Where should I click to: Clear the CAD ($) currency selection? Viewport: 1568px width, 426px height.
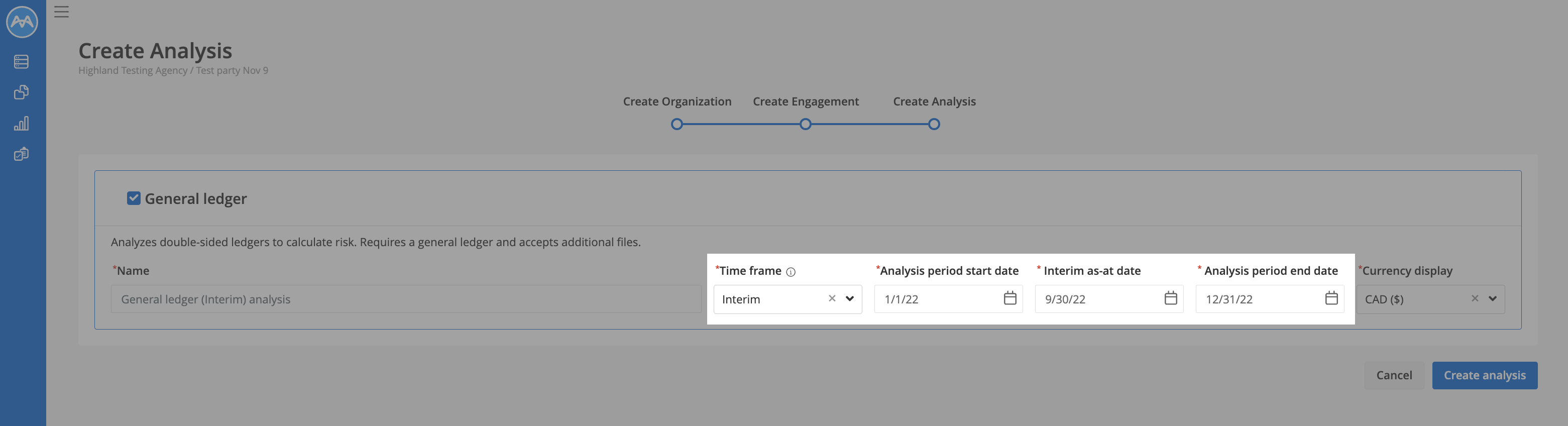click(x=1475, y=298)
